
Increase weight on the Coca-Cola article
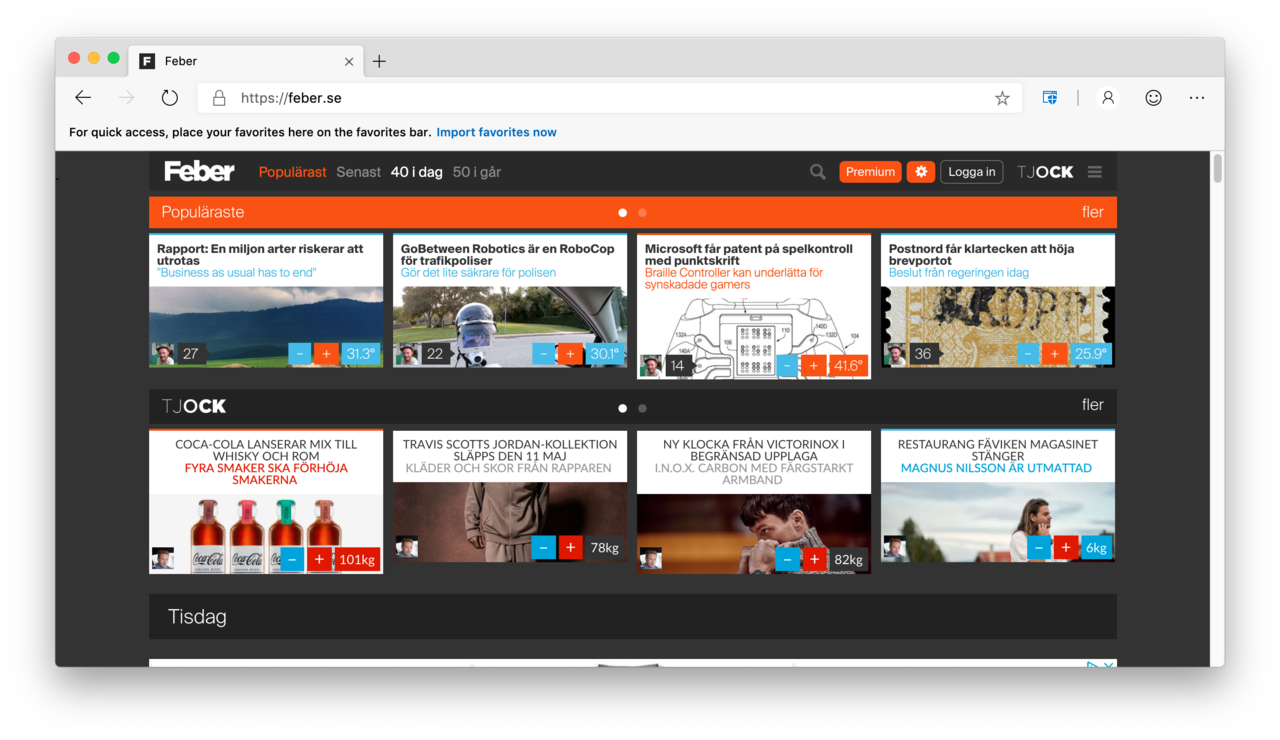pyautogui.click(x=318, y=559)
